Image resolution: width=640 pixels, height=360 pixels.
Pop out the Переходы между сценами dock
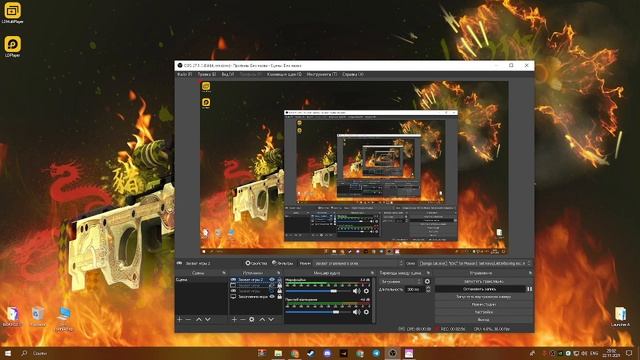[x=428, y=273]
